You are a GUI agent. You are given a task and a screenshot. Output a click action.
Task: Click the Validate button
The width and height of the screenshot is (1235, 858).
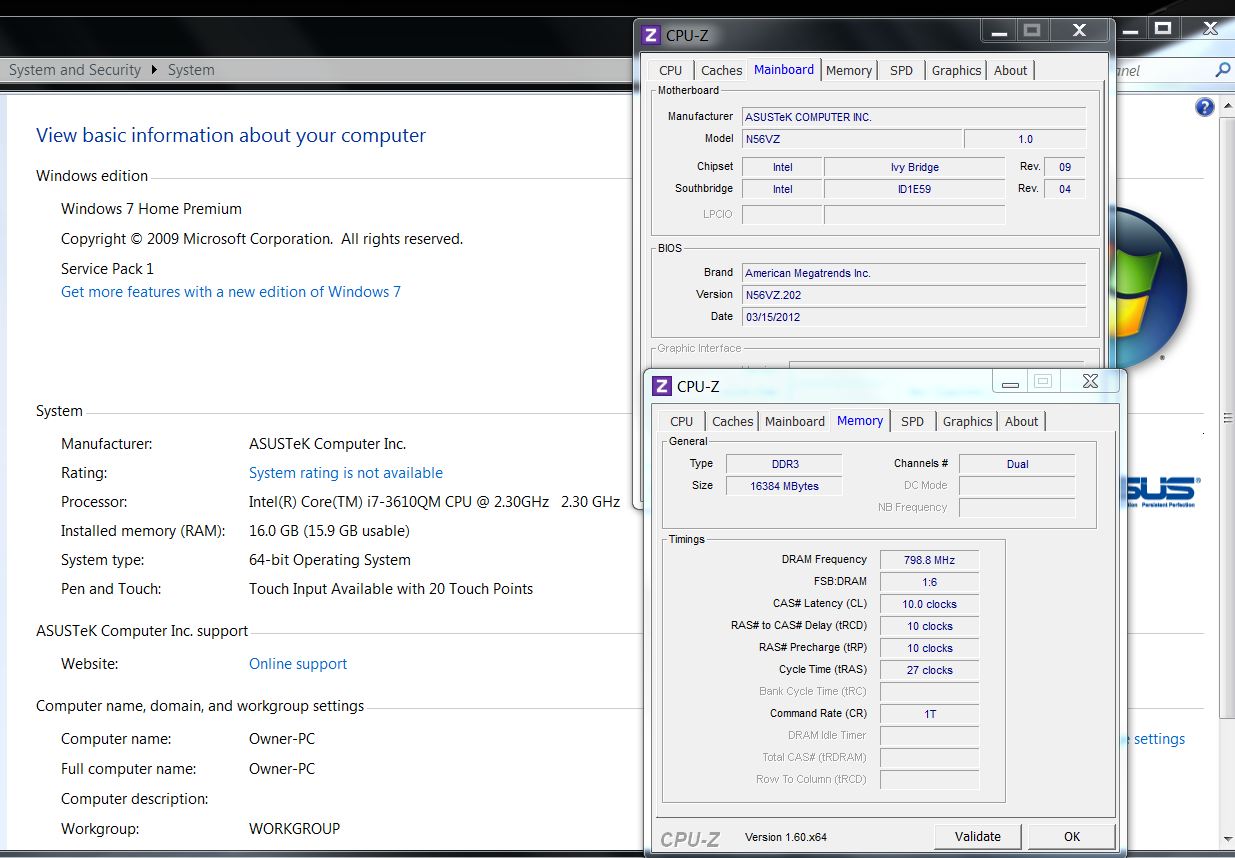click(x=977, y=836)
